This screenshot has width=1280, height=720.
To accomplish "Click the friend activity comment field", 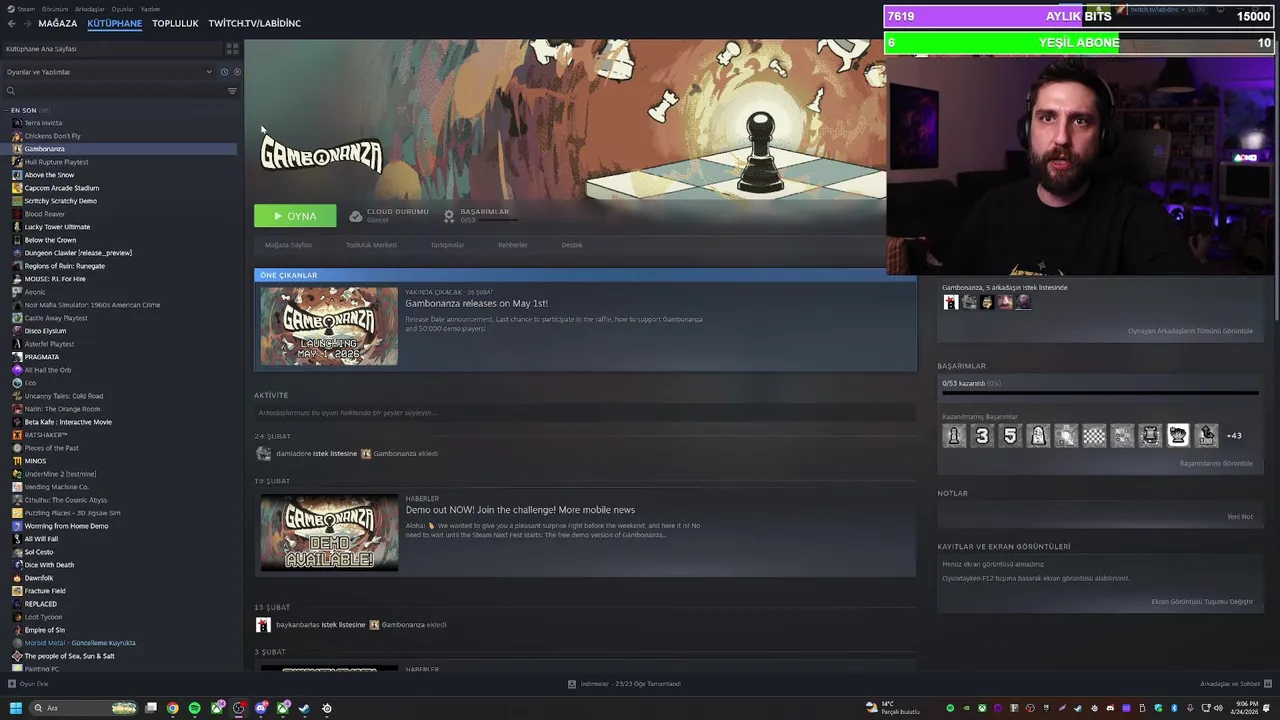I will pyautogui.click(x=585, y=413).
